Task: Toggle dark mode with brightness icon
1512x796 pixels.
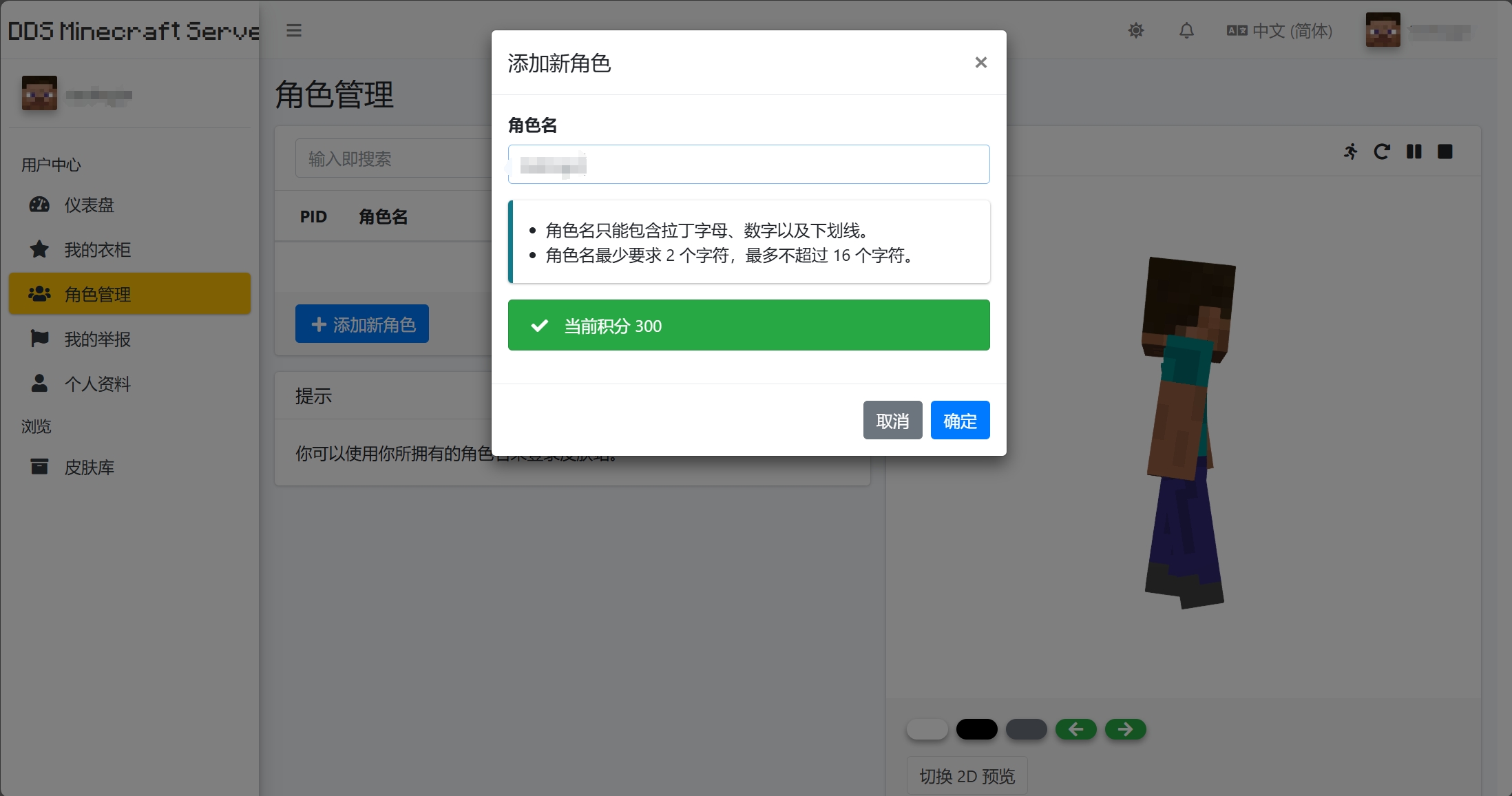Action: click(1135, 30)
